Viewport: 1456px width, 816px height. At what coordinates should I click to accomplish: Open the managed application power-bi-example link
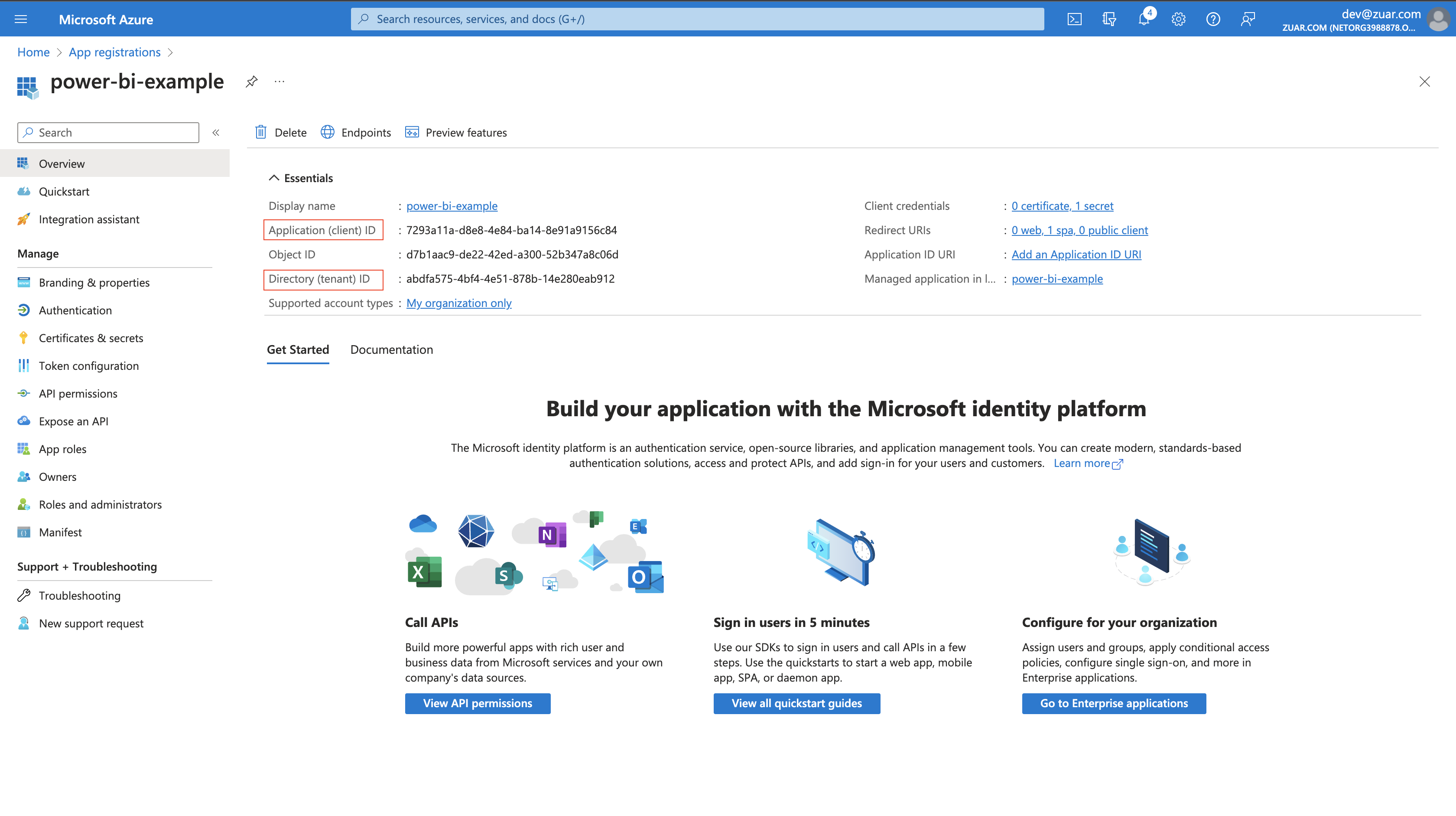click(1057, 279)
